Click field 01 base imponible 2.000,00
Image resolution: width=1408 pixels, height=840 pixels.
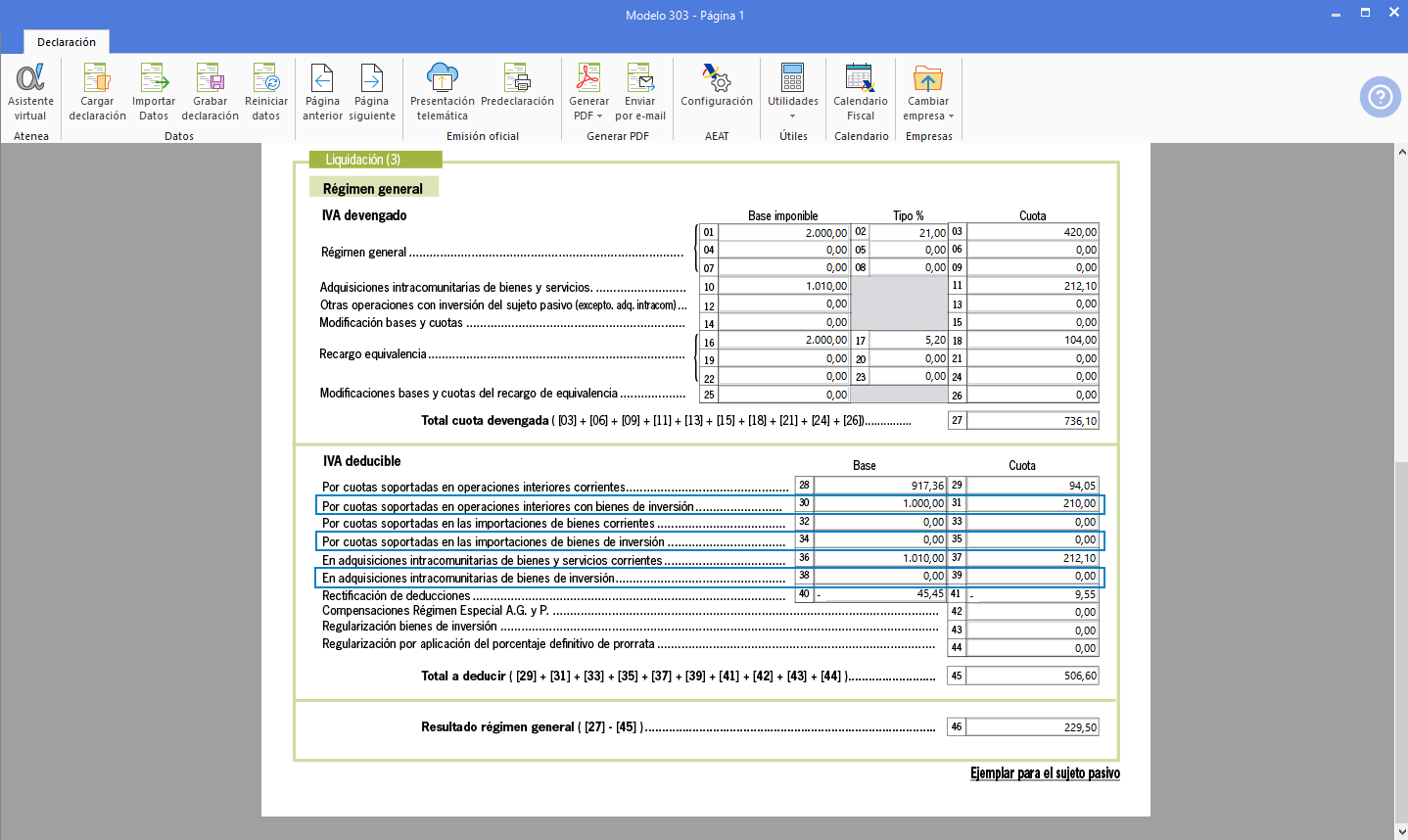pos(783,232)
